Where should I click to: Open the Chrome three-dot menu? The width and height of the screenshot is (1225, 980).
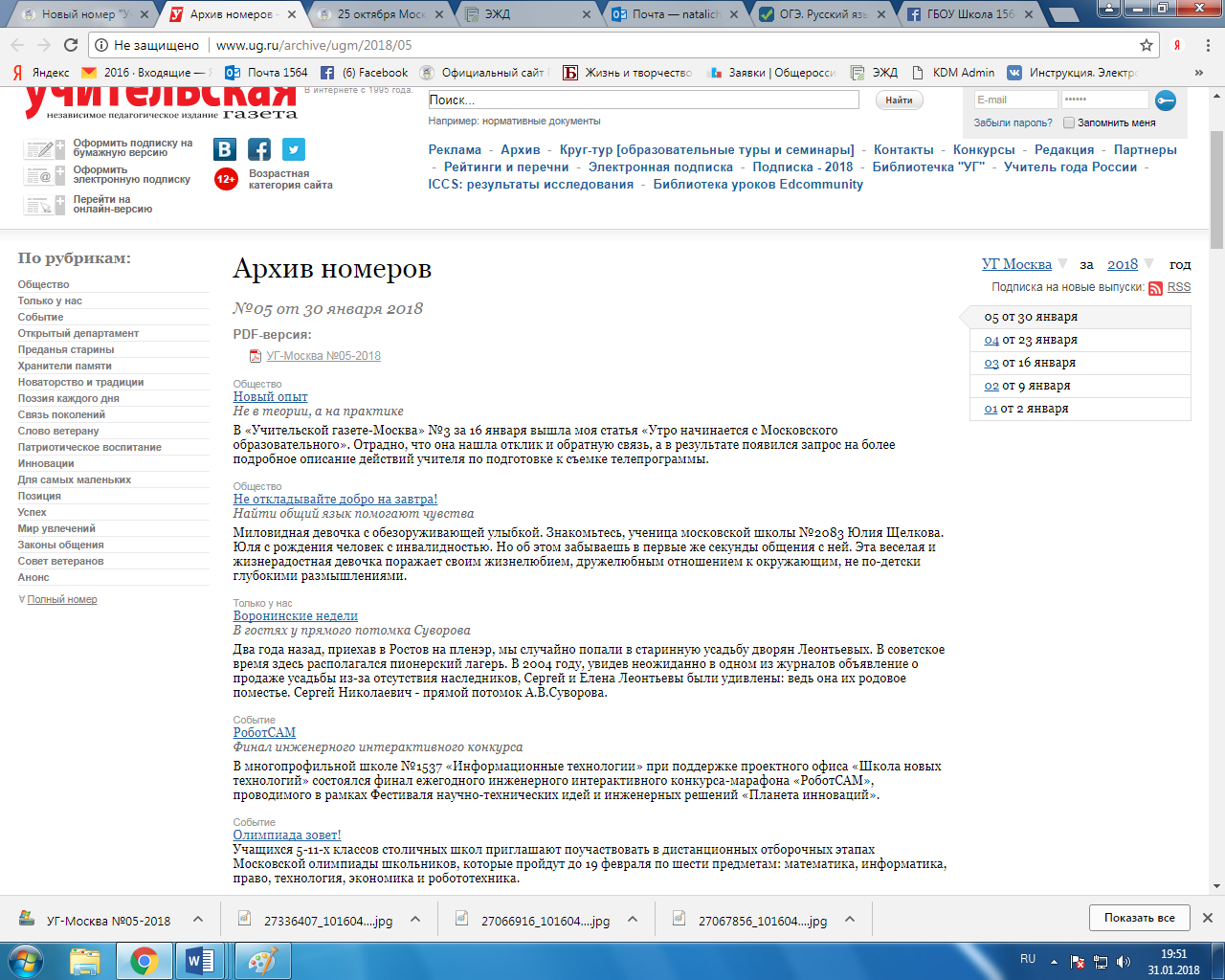1208,45
